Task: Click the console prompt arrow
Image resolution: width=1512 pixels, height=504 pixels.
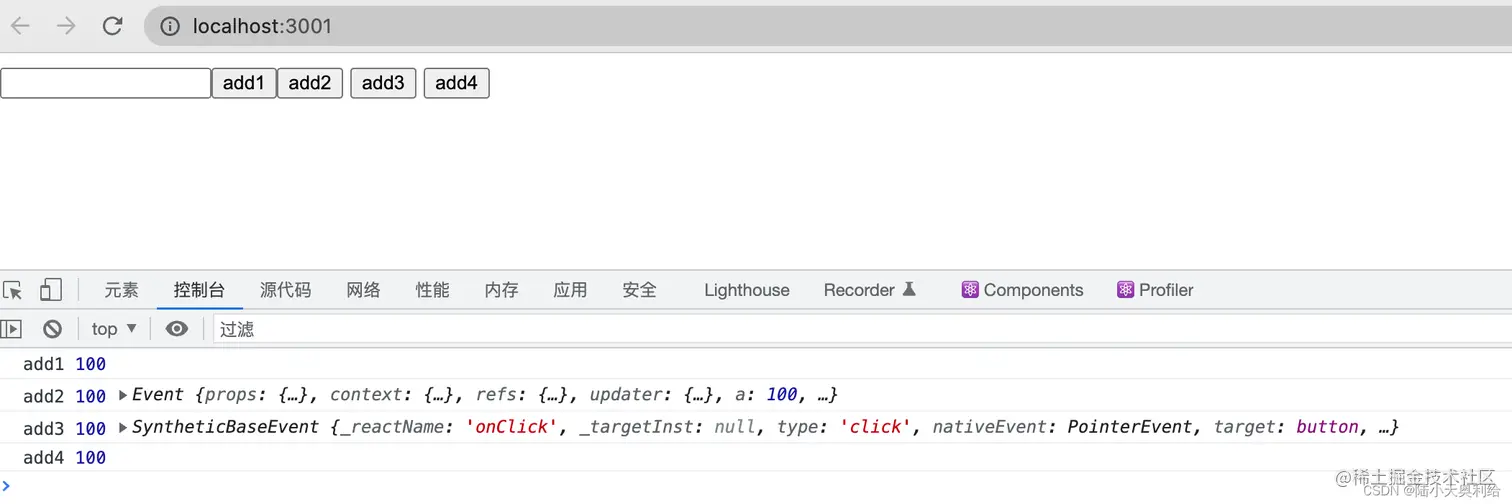Action: (6, 486)
